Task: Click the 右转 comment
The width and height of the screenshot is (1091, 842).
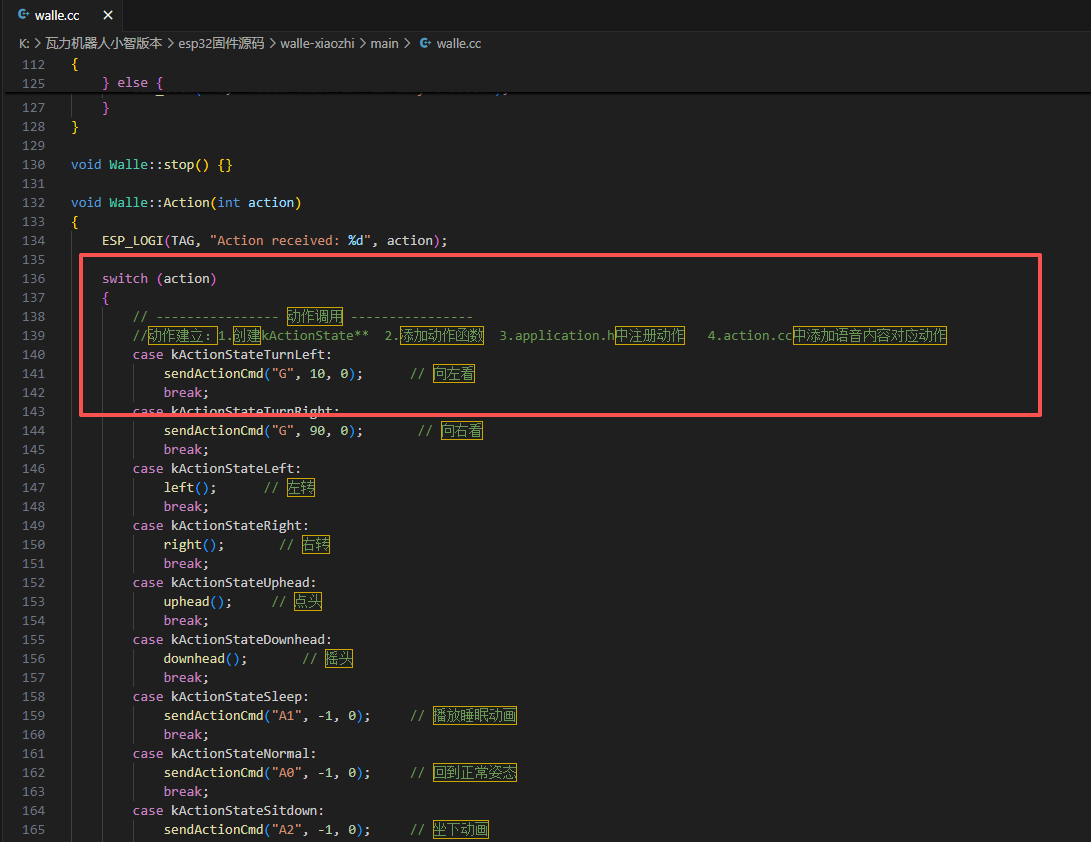Action: (316, 545)
